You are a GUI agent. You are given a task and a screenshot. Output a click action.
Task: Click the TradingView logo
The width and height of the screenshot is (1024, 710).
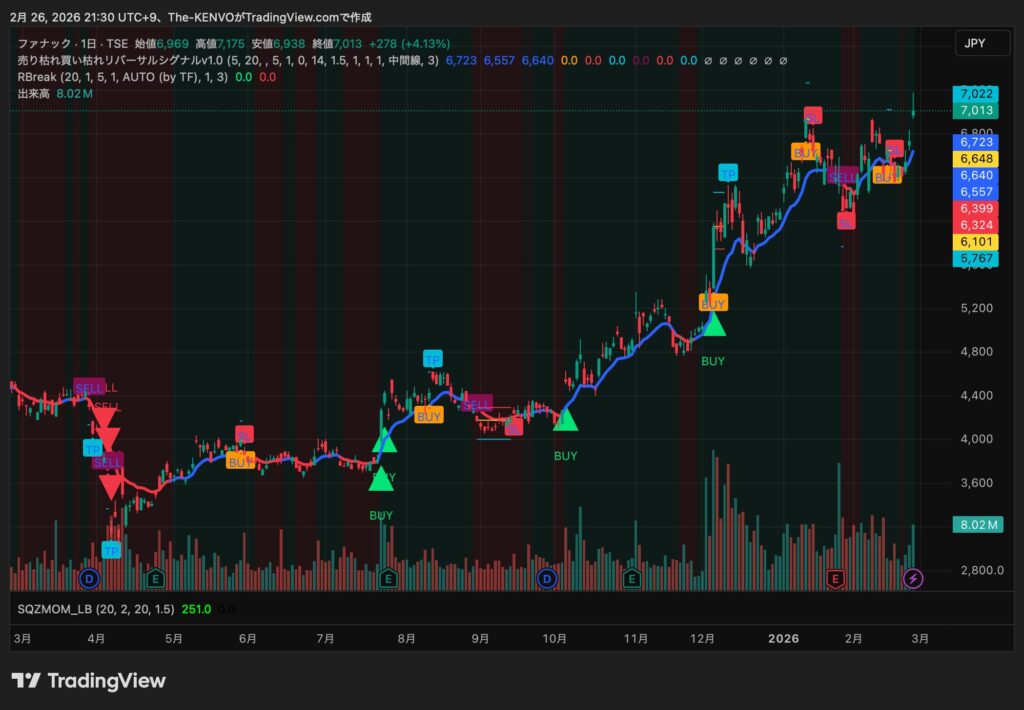[89, 681]
